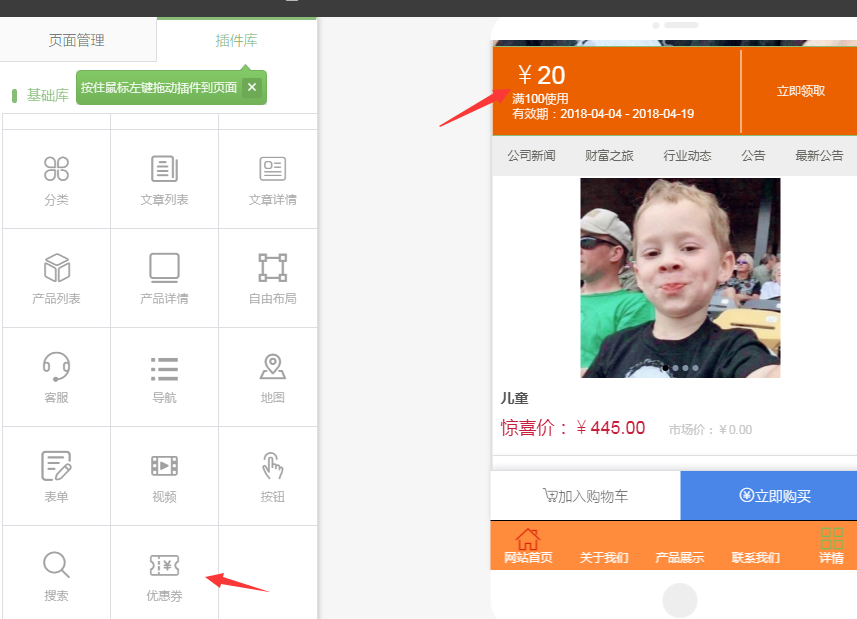Click the child product photo

tap(680, 277)
